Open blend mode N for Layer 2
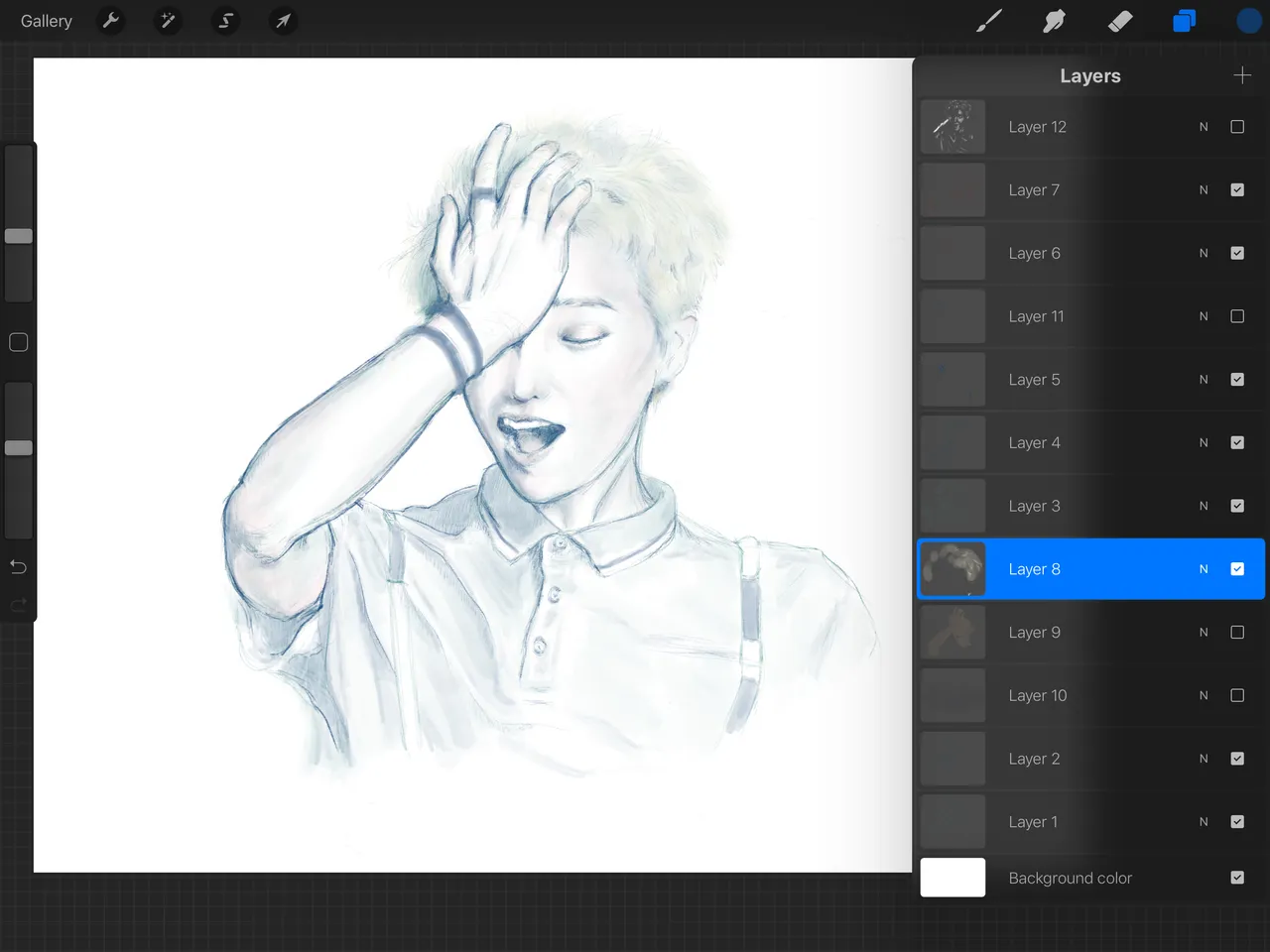1270x952 pixels. coord(1204,759)
